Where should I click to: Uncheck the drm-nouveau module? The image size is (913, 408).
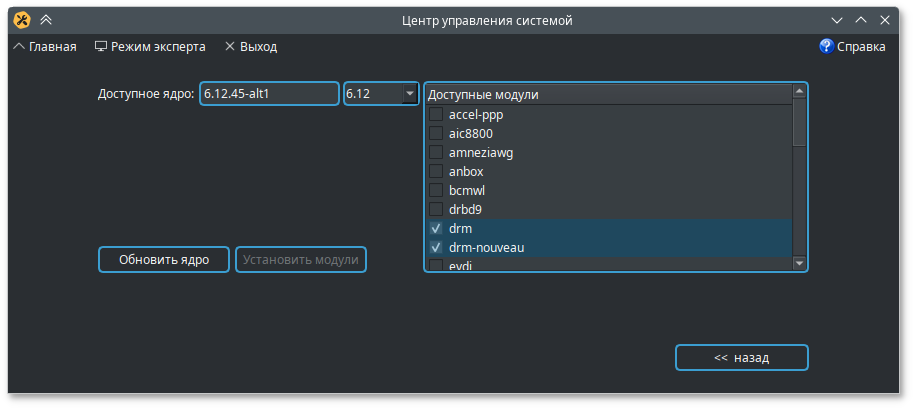coord(436,247)
